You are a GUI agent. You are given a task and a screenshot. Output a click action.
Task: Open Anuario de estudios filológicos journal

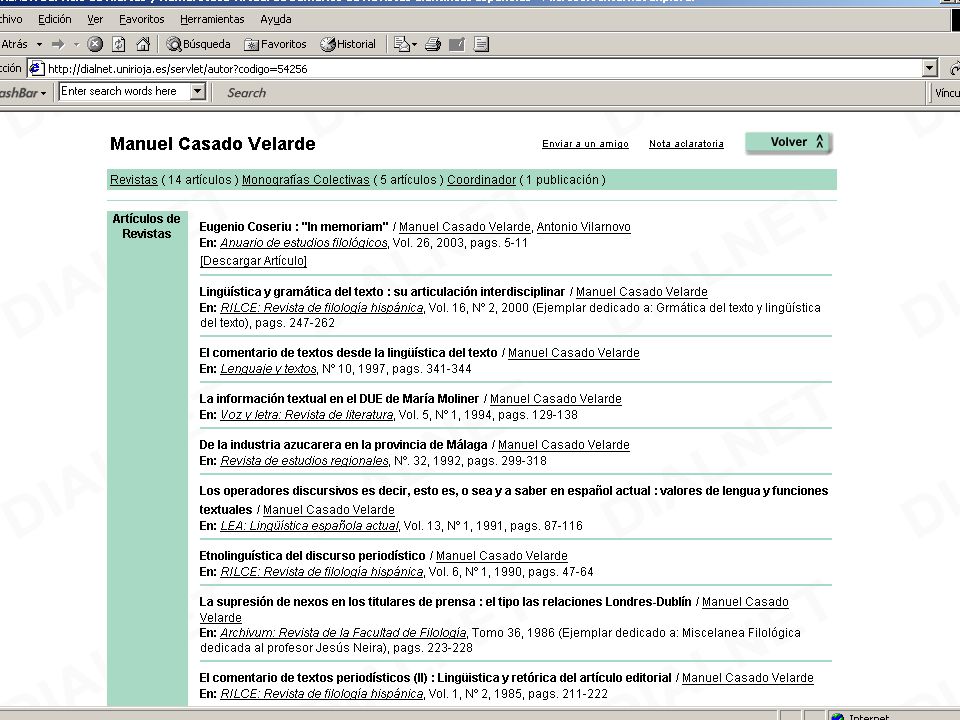click(x=304, y=243)
